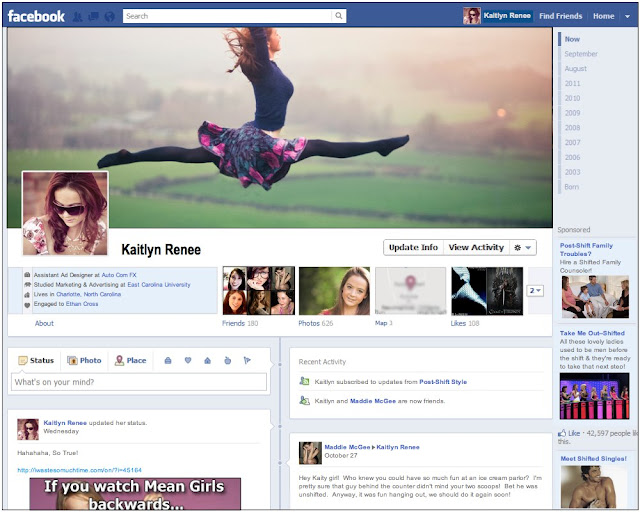Open the Likes thumbnail
Image resolution: width=640 pixels, height=512 pixels.
click(487, 291)
